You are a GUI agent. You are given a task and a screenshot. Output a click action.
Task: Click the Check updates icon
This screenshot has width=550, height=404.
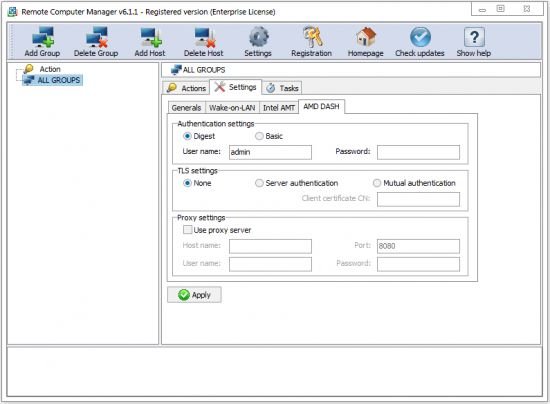coord(420,37)
